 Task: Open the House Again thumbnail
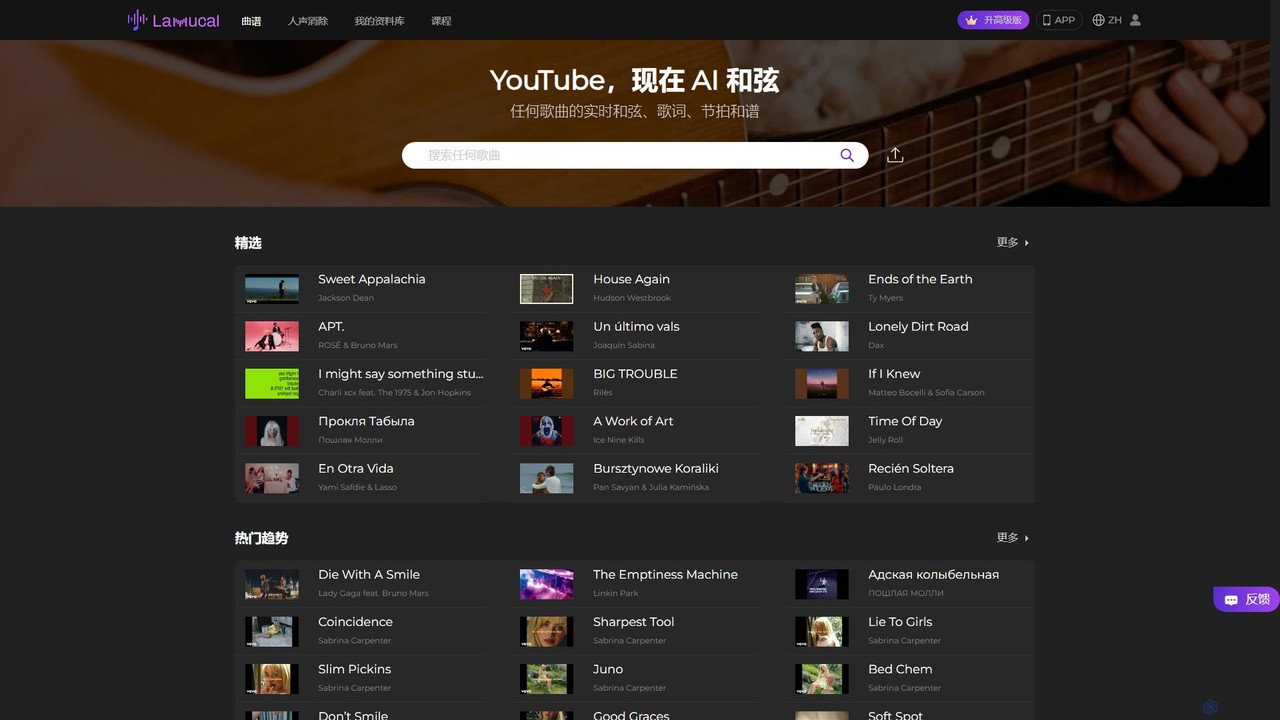[547, 289]
